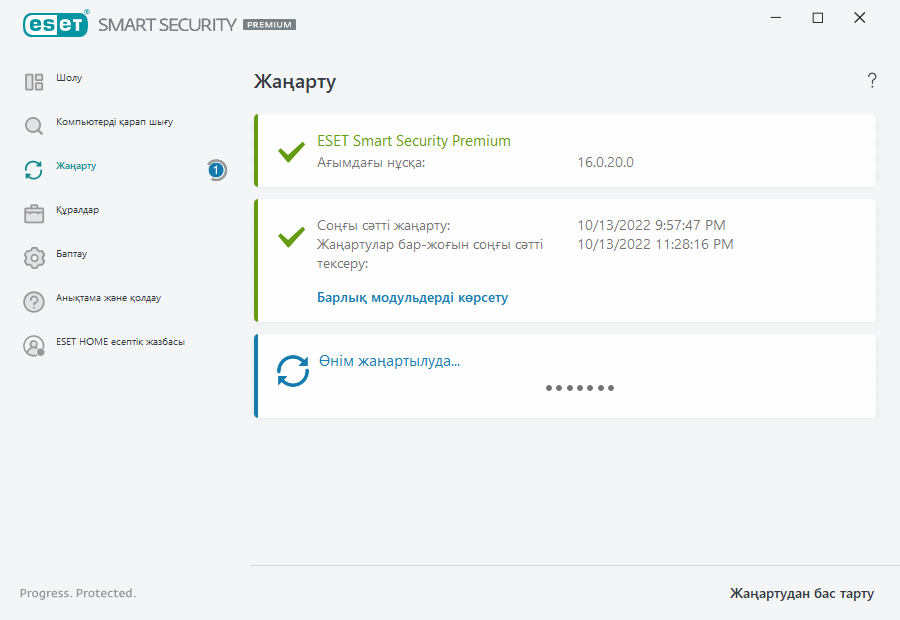Click the Баптау gear icon
Viewport: 900px width, 620px height.
coord(34,258)
